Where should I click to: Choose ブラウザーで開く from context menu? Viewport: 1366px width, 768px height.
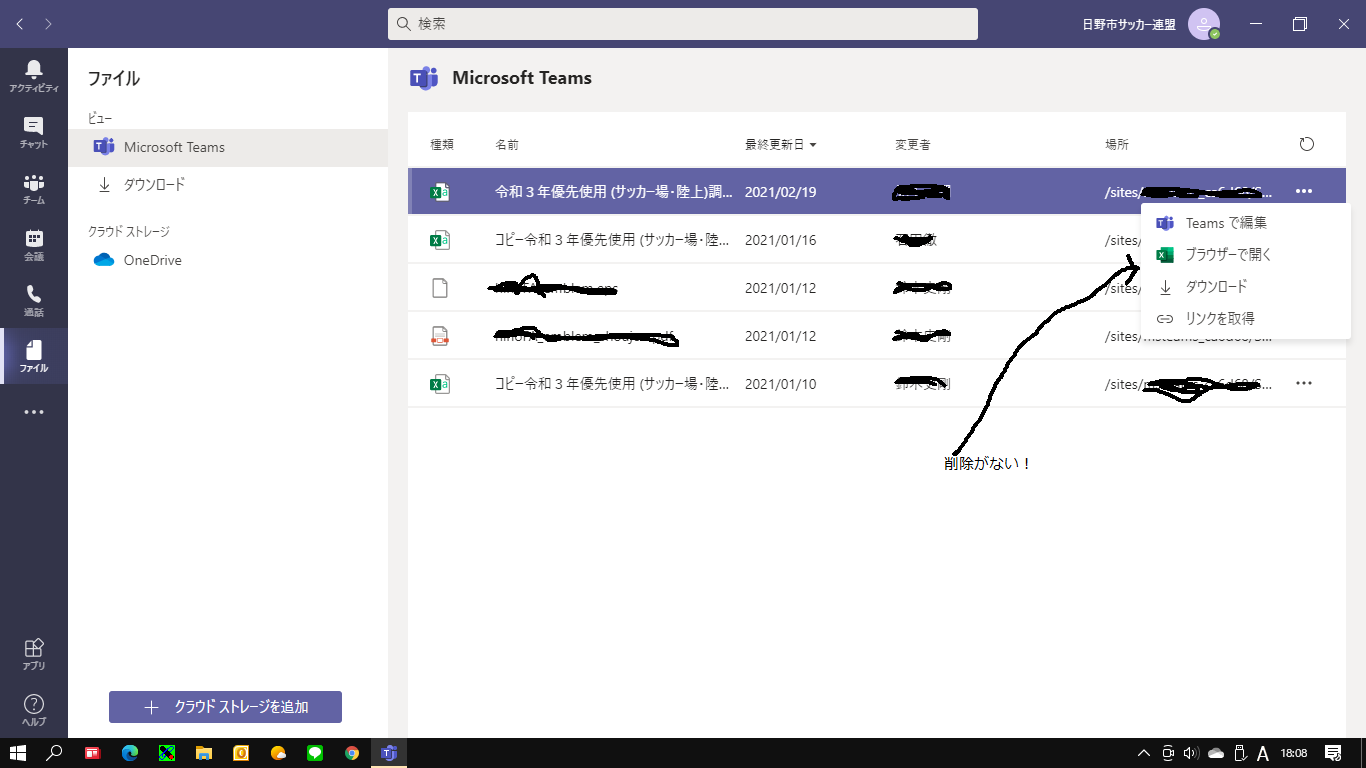click(1245, 255)
